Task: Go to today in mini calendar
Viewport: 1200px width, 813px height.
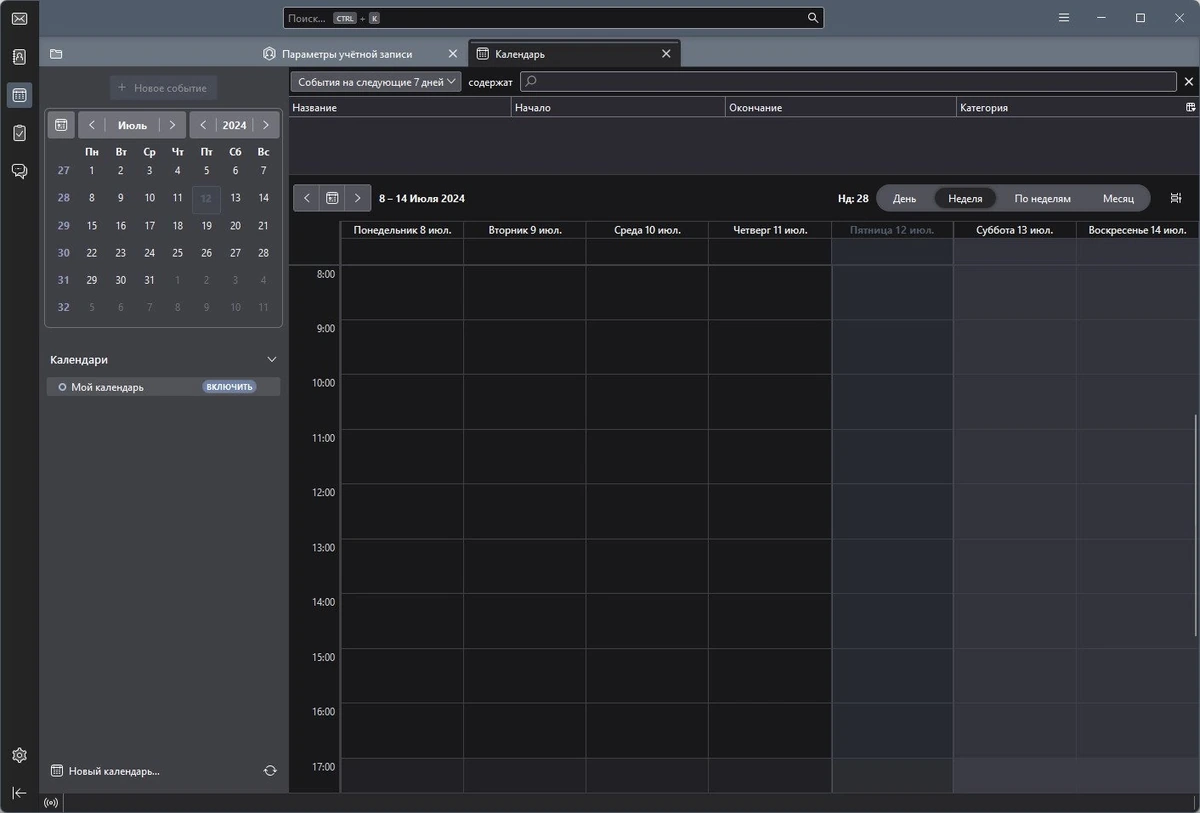Action: pos(61,125)
